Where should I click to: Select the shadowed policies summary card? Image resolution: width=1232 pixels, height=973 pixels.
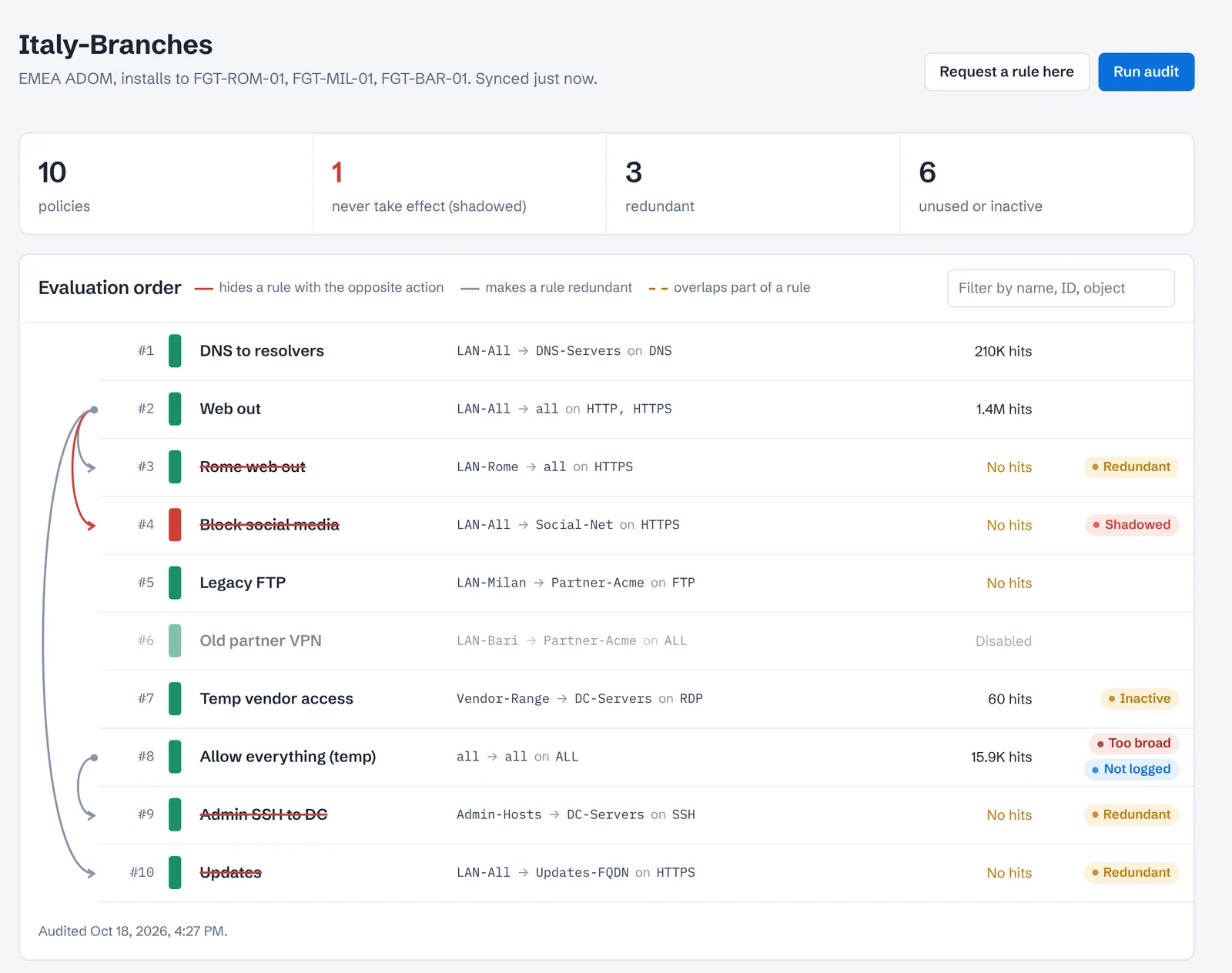(460, 184)
